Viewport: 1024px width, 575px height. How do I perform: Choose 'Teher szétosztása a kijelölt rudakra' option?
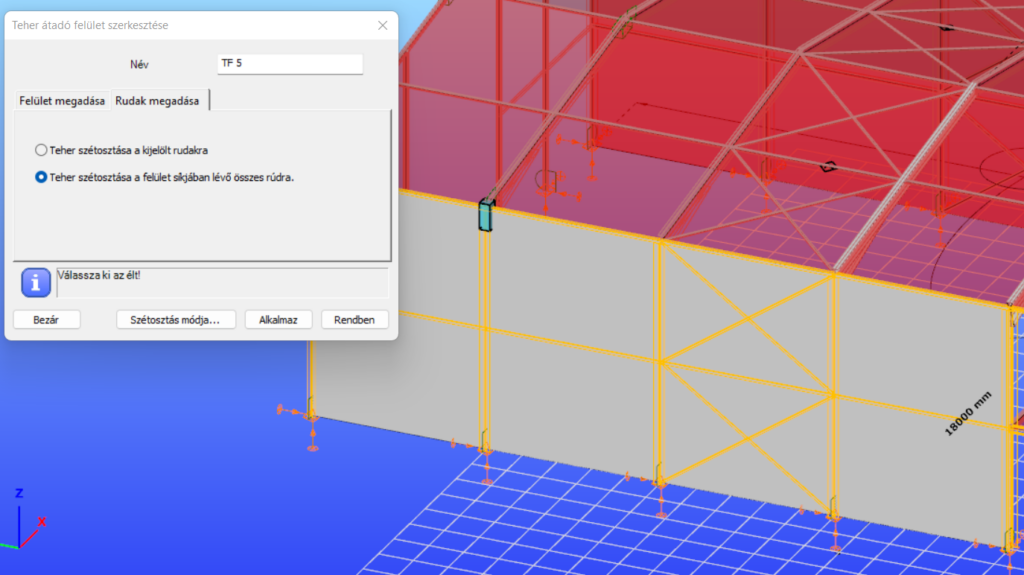pyautogui.click(x=41, y=150)
